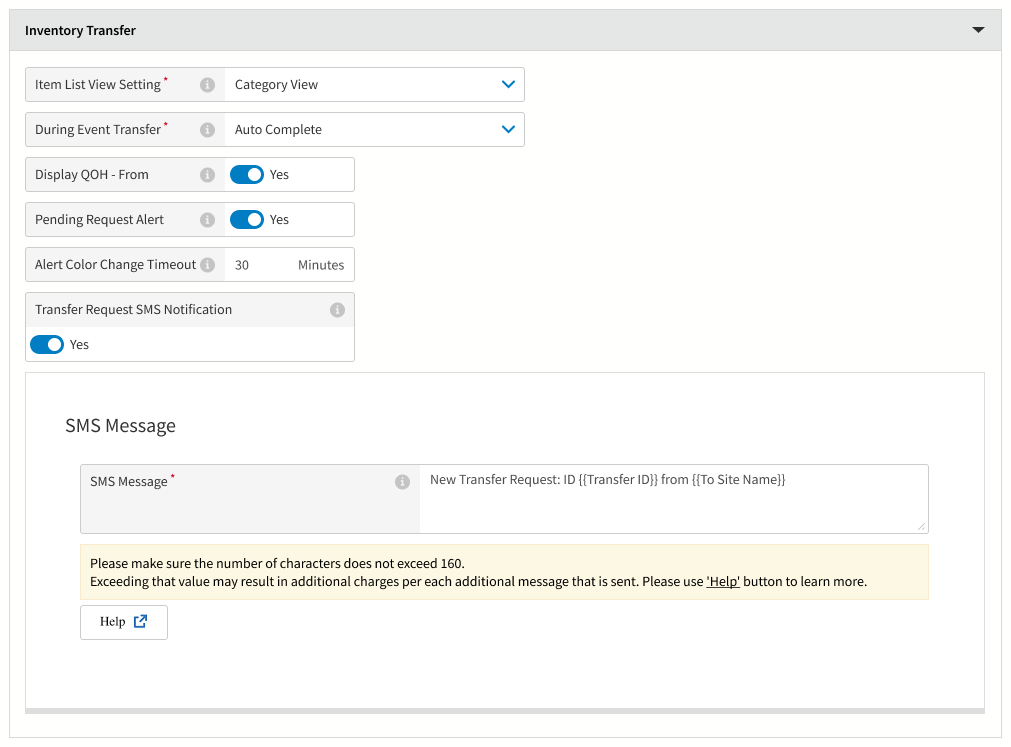Image resolution: width=1011 pixels, height=747 pixels.
Task: Open info for Transfer Request SMS Notification
Action: pos(337,310)
